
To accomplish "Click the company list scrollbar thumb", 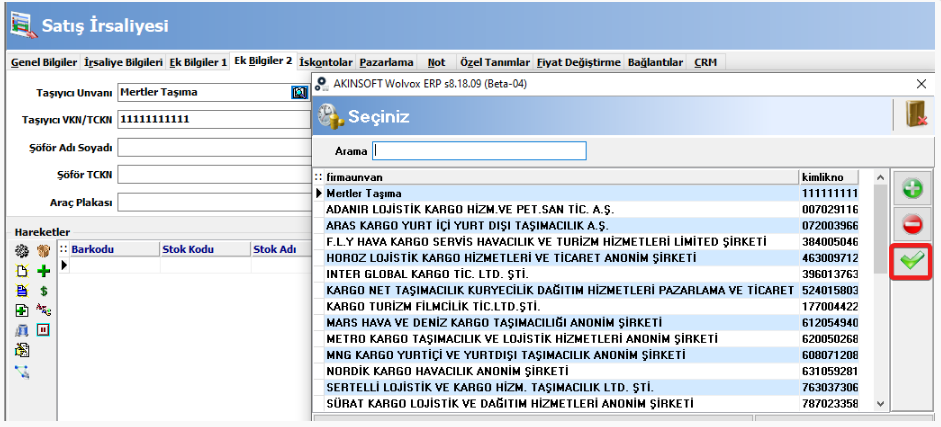I will [x=880, y=229].
